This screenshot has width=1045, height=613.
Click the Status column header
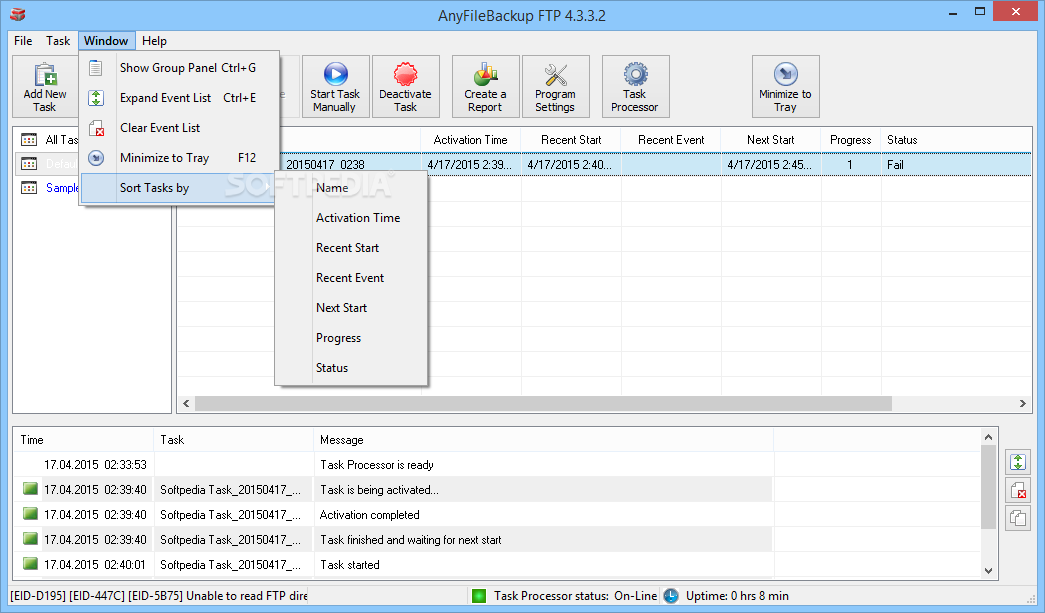(956, 140)
